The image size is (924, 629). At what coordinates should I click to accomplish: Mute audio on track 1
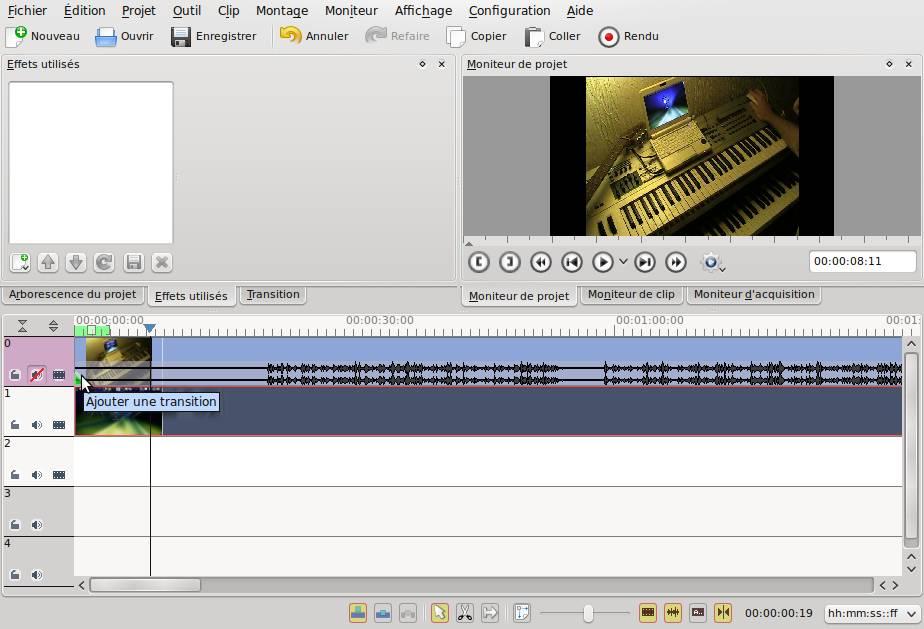click(x=36, y=424)
